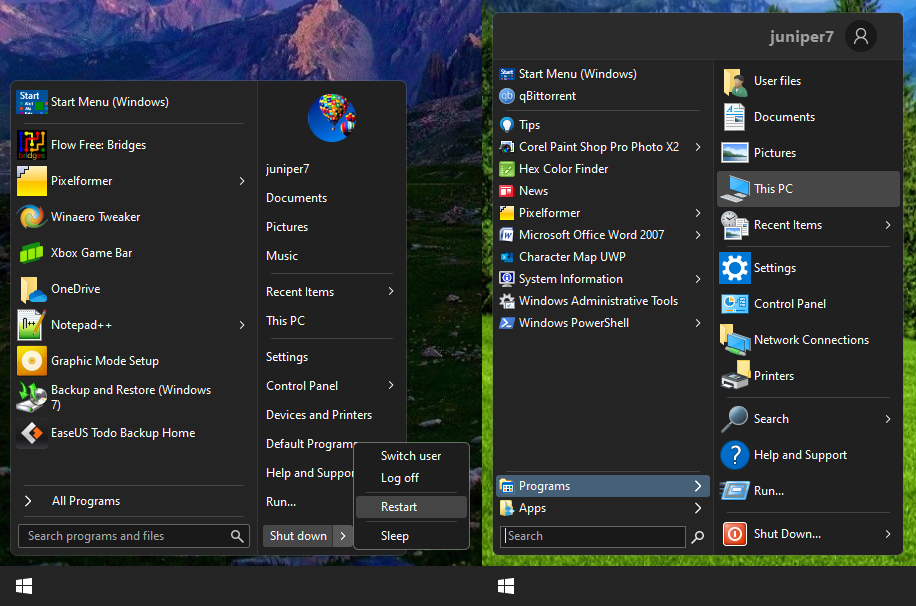Open Pictures in right menu
Screen dimensions: 916x606
point(808,153)
